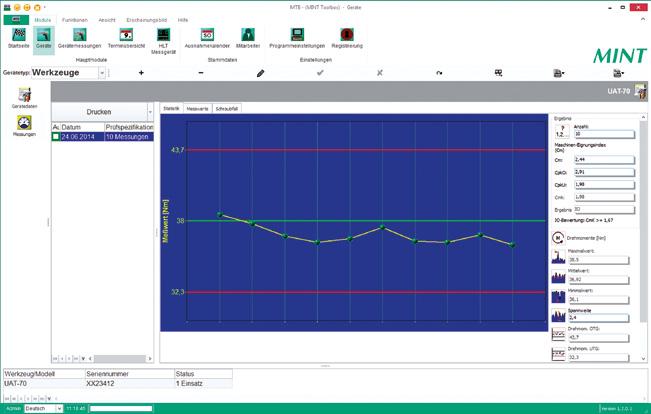Click the Minimalwert histogram icon

point(558,296)
